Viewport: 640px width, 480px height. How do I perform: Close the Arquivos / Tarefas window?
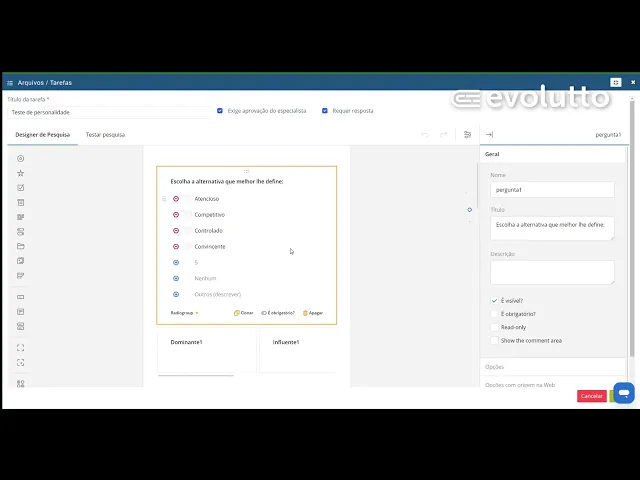tap(633, 82)
